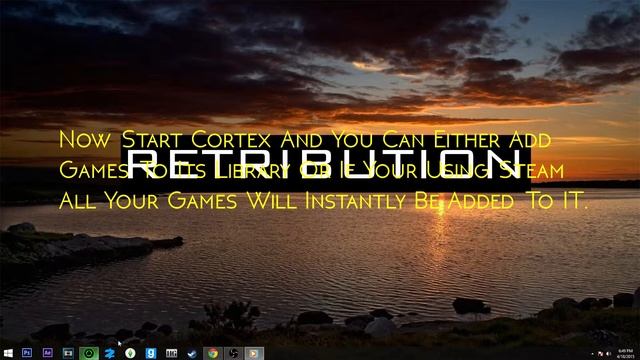Launch After Effects from the taskbar
The image size is (640, 360).
pos(47,353)
